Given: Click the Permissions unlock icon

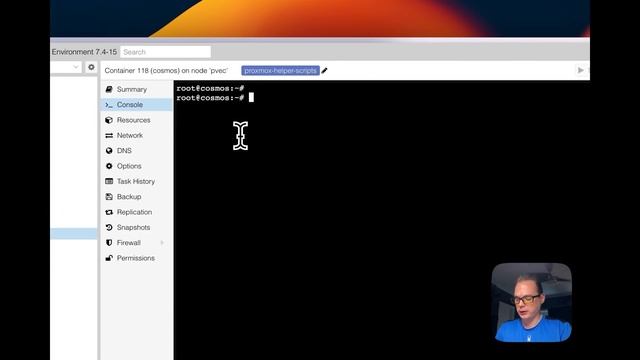Looking at the screenshot, I should pos(109,258).
